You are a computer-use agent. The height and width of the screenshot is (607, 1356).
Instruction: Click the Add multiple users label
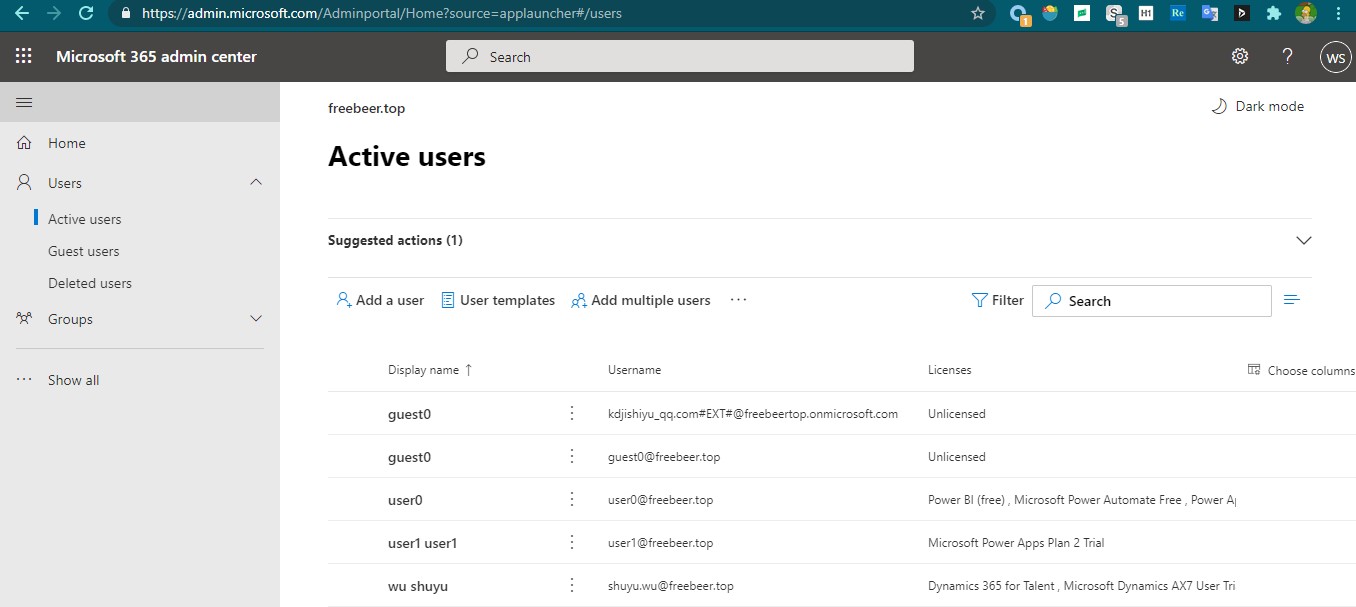point(651,300)
